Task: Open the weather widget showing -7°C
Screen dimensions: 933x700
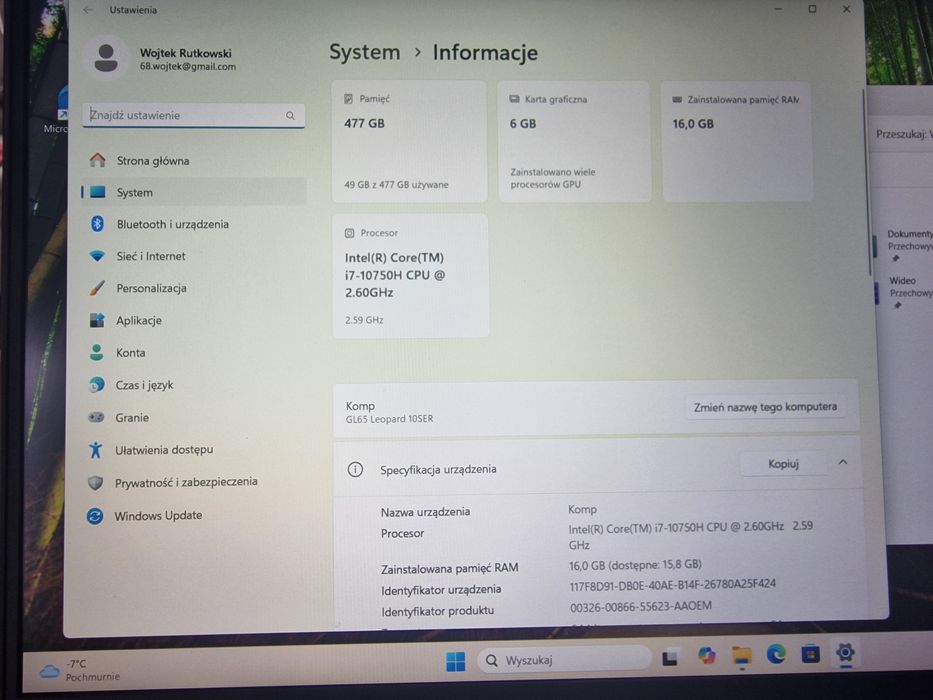Action: tap(80, 670)
